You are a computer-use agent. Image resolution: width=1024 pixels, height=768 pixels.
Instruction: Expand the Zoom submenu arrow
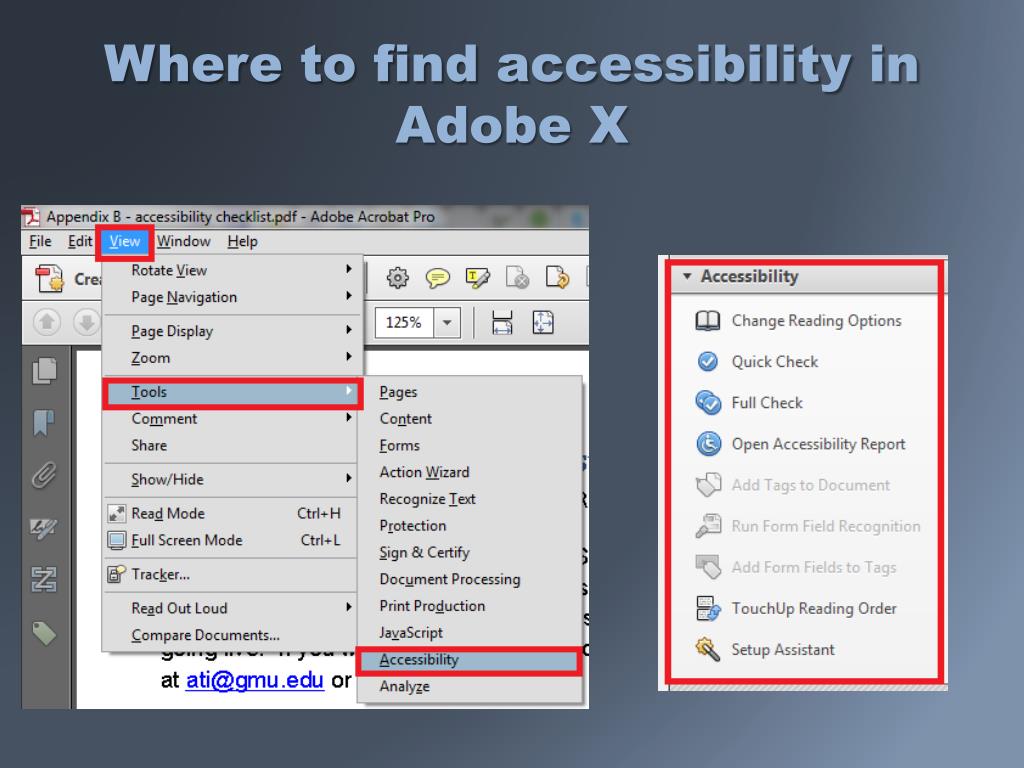[x=349, y=357]
